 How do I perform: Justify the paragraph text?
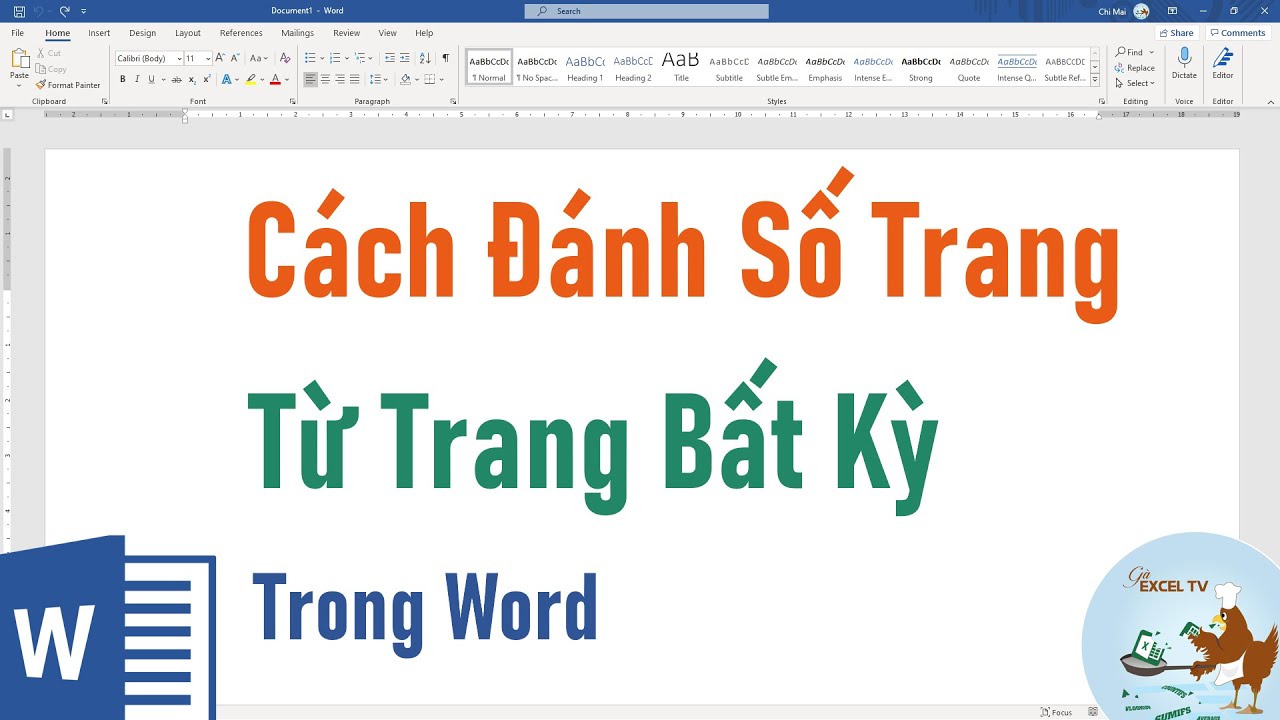pos(354,79)
